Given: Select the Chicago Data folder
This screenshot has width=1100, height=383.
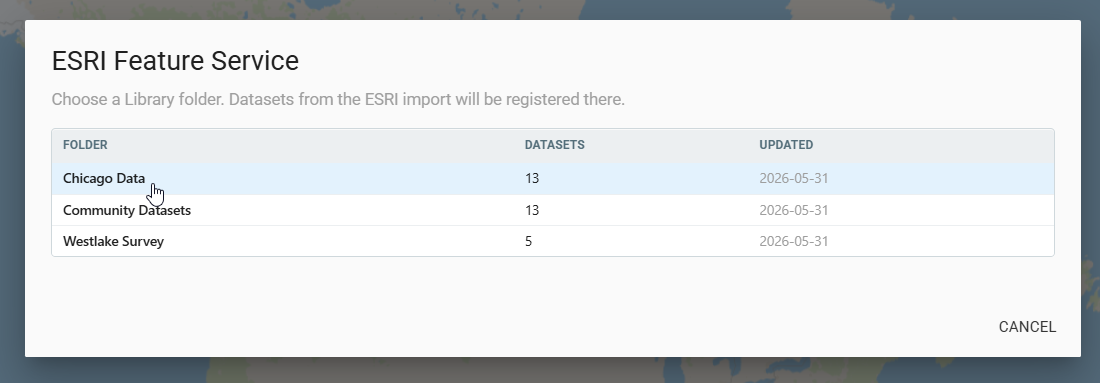Looking at the screenshot, I should (x=552, y=178).
